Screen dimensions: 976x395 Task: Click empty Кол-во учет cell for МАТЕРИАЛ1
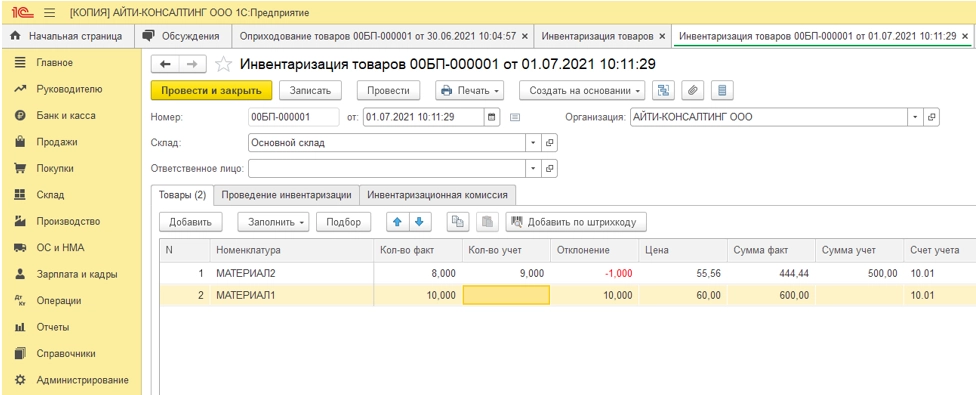click(506, 295)
